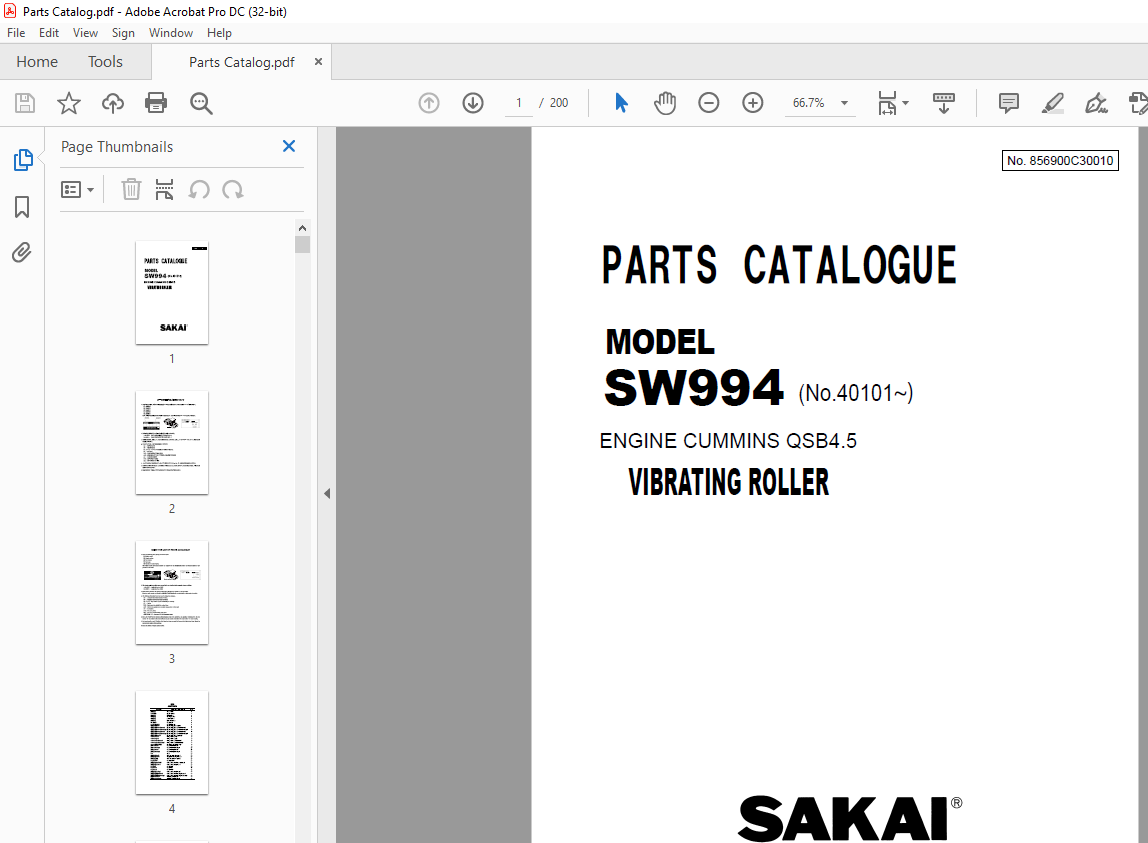Open the File menu
1148x843 pixels.
click(x=16, y=33)
